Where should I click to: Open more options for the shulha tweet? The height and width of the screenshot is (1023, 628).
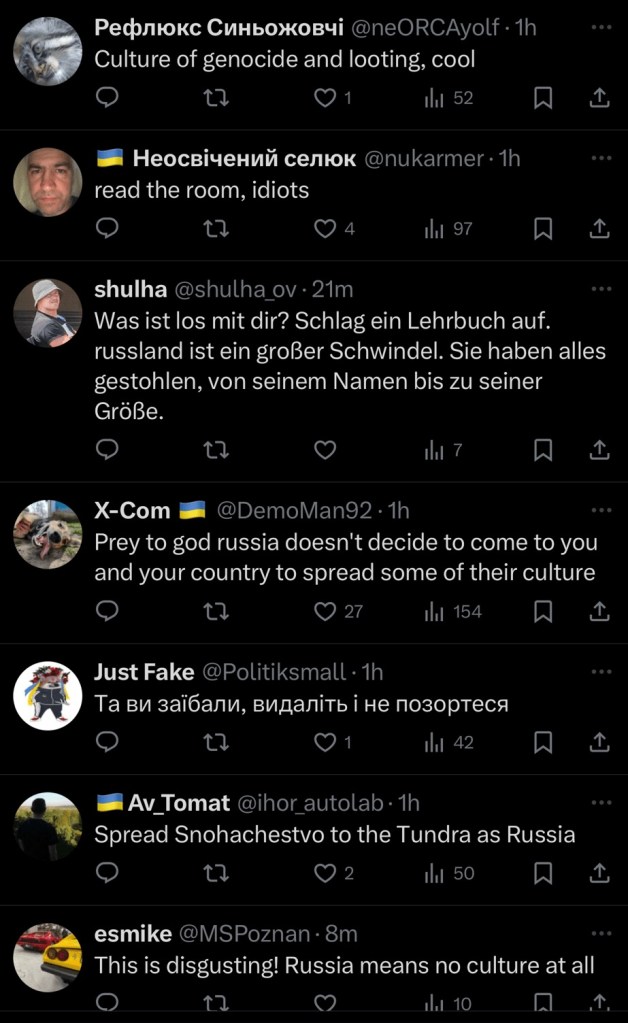(600, 289)
